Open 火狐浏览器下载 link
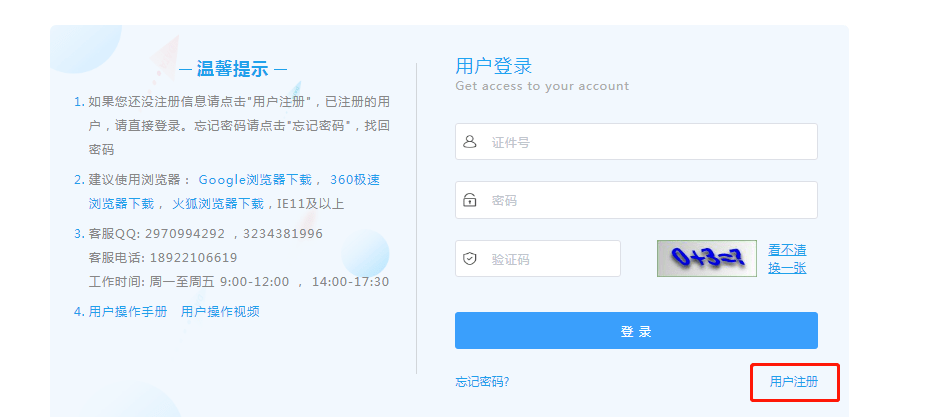The image size is (935, 417). tap(218, 204)
